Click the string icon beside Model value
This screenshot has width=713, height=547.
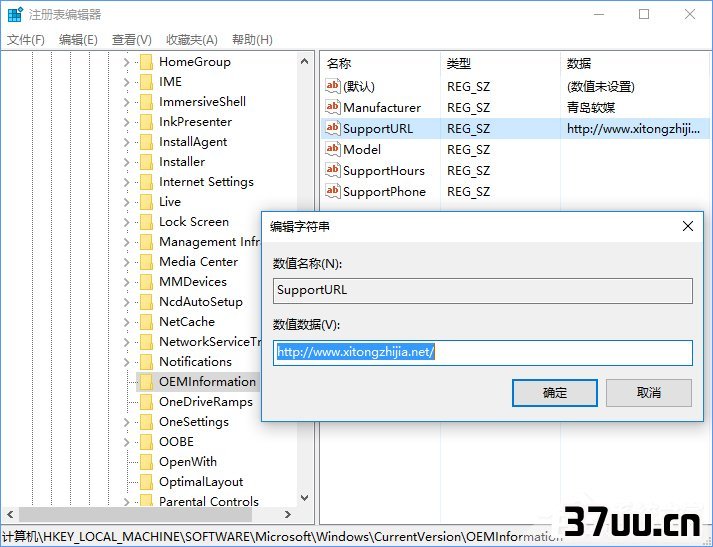click(x=333, y=149)
